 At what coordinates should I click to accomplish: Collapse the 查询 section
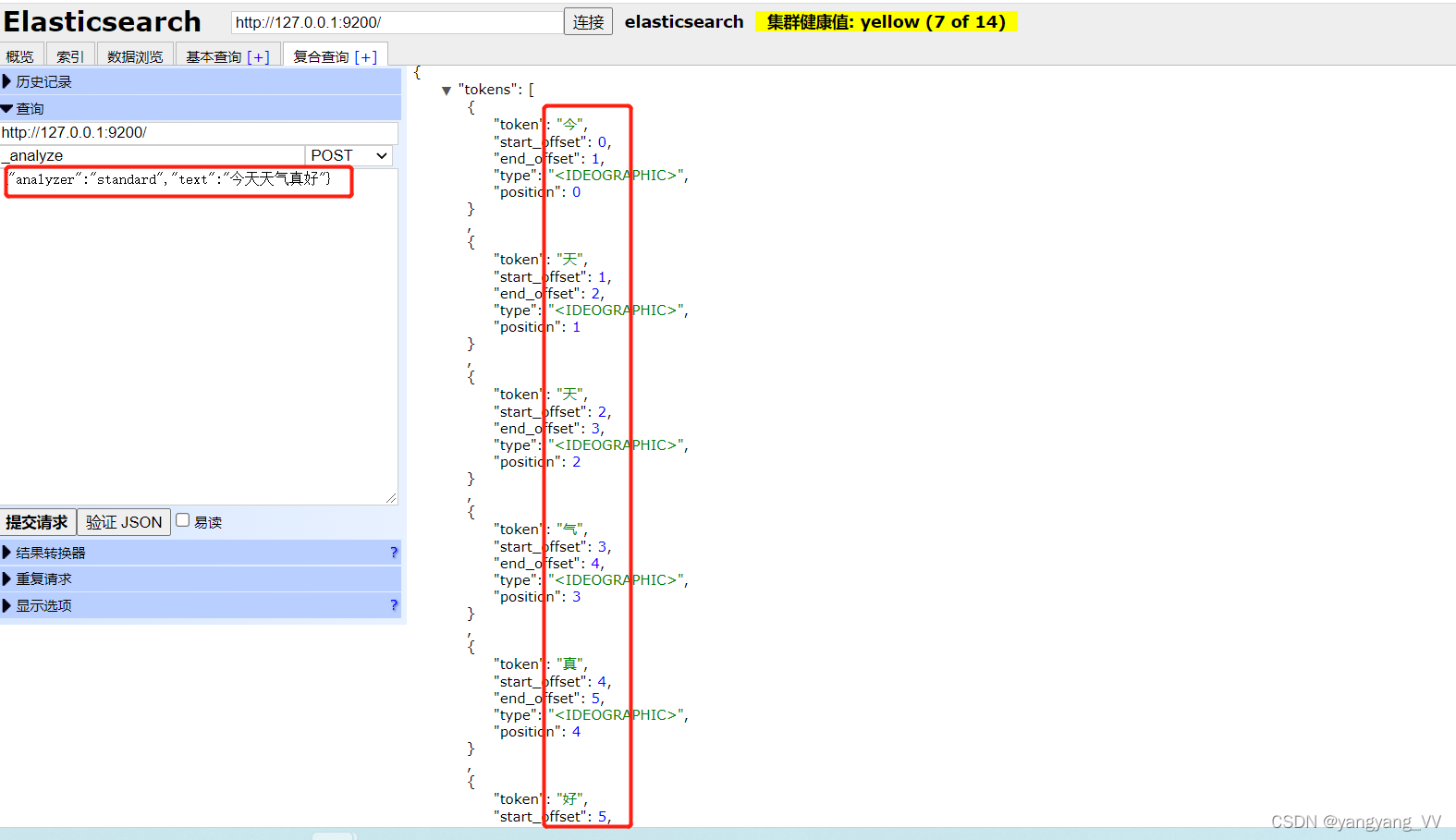[201, 108]
